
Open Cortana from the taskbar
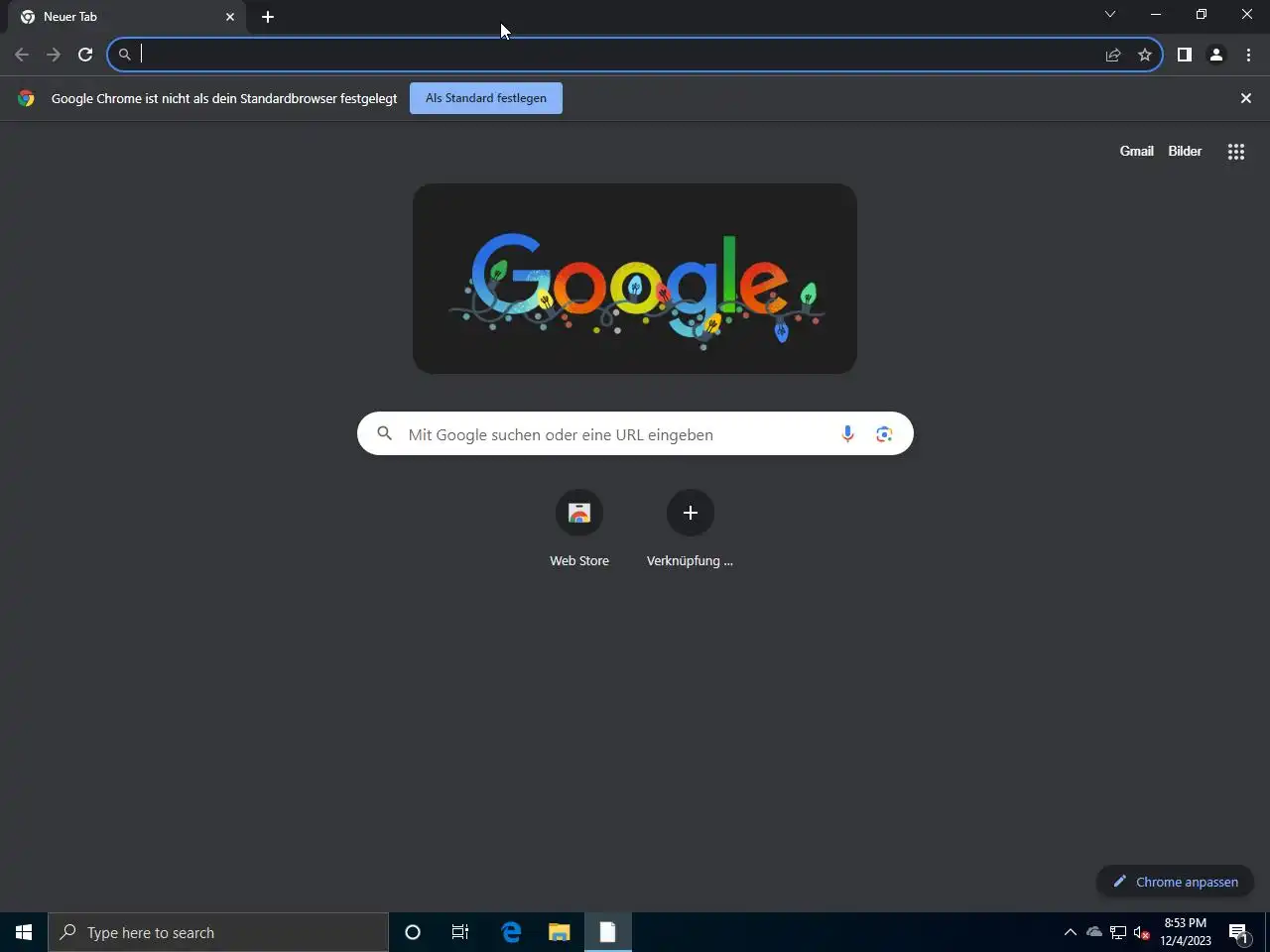tap(413, 932)
